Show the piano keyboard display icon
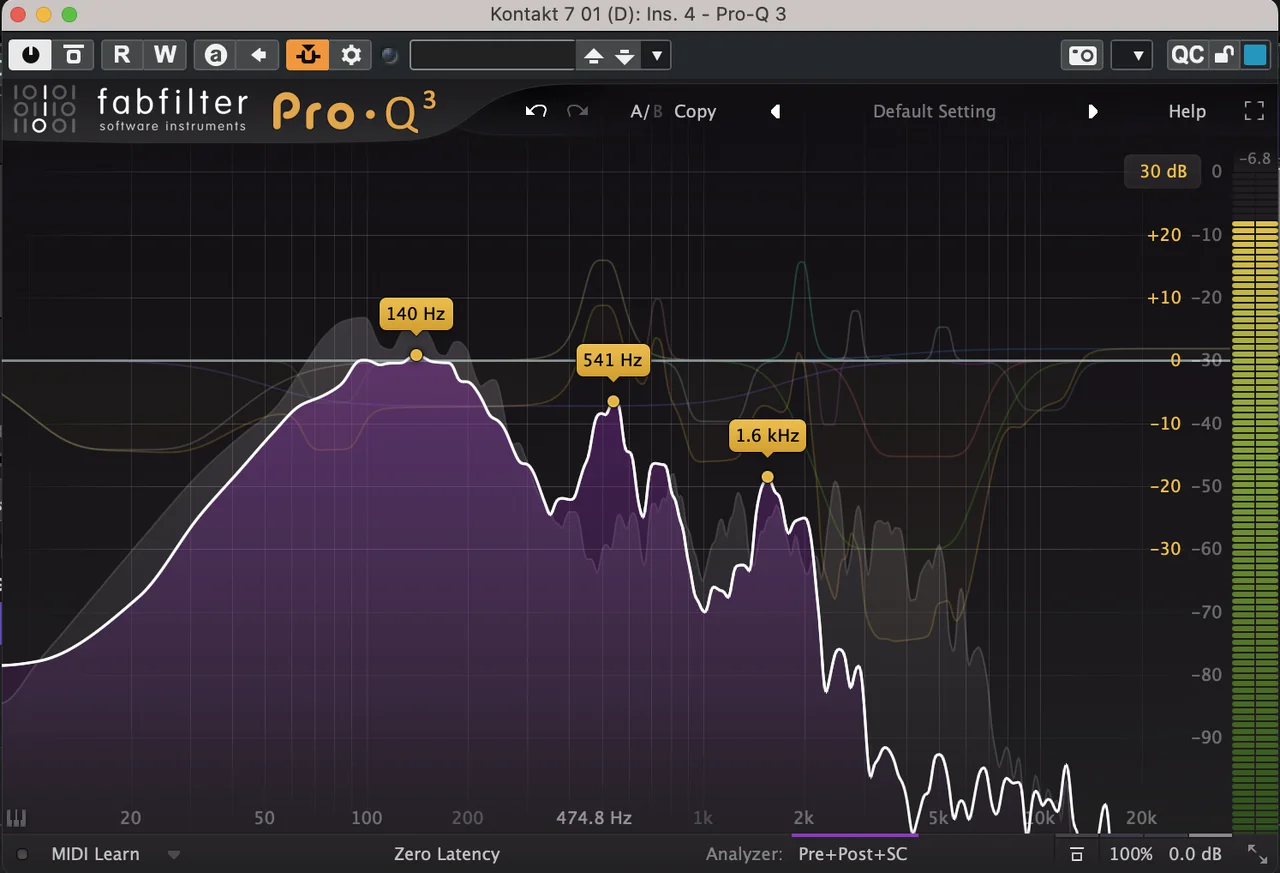This screenshot has height=873, width=1280. tap(16, 818)
